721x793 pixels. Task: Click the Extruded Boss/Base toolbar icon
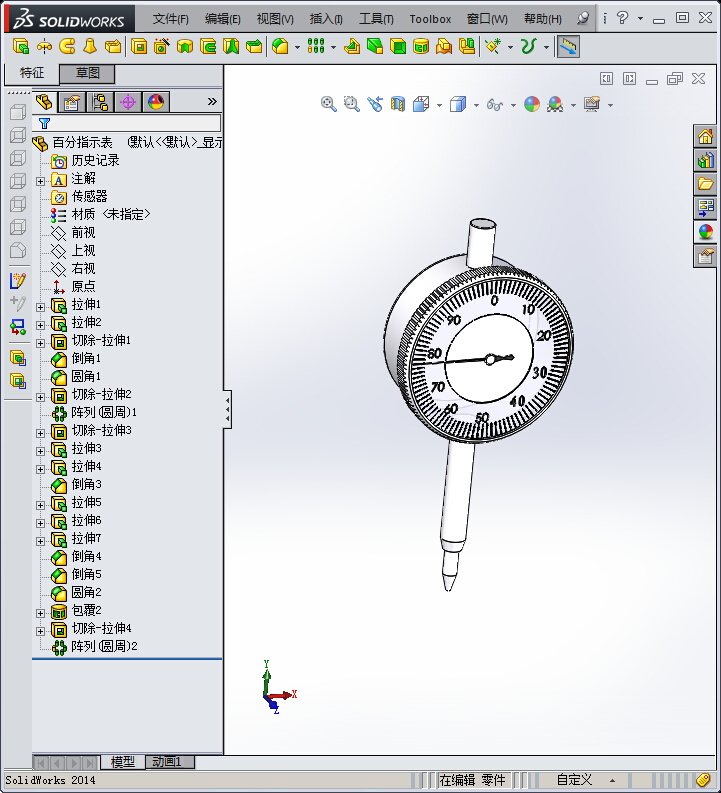coord(21,47)
